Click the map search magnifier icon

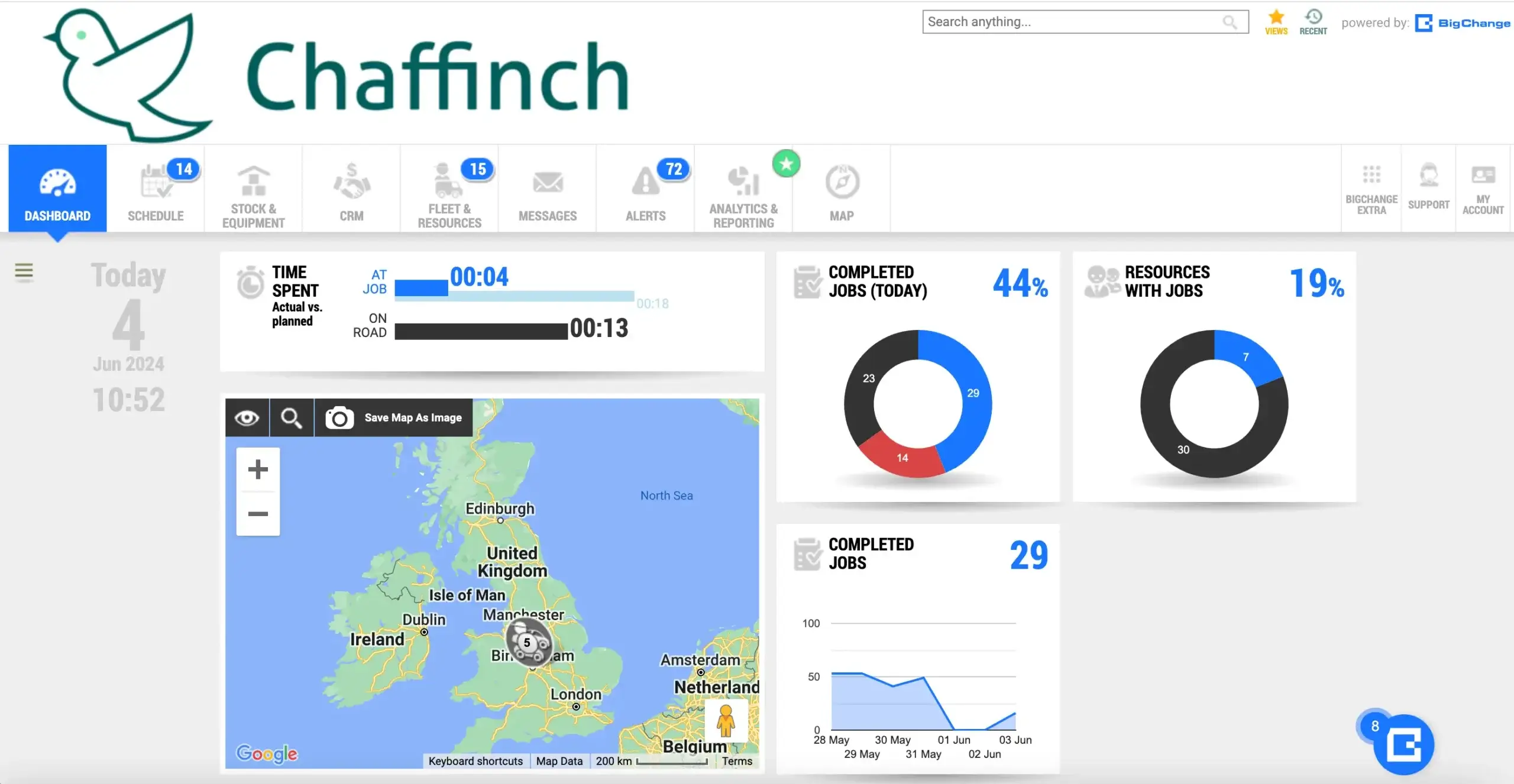[291, 418]
